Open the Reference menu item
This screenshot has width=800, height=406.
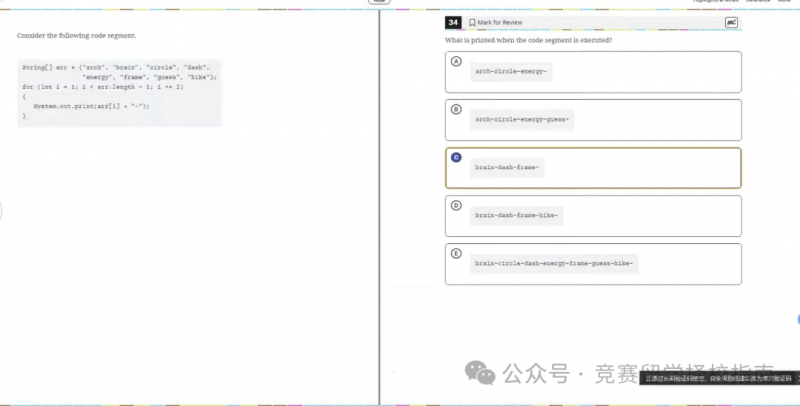point(758,1)
